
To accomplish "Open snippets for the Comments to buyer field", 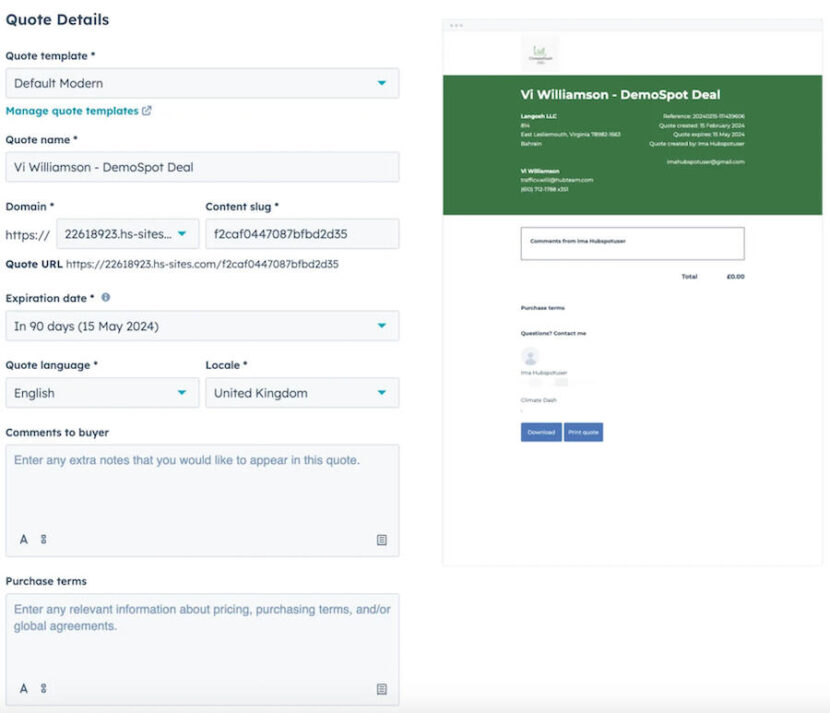I will click(x=381, y=538).
